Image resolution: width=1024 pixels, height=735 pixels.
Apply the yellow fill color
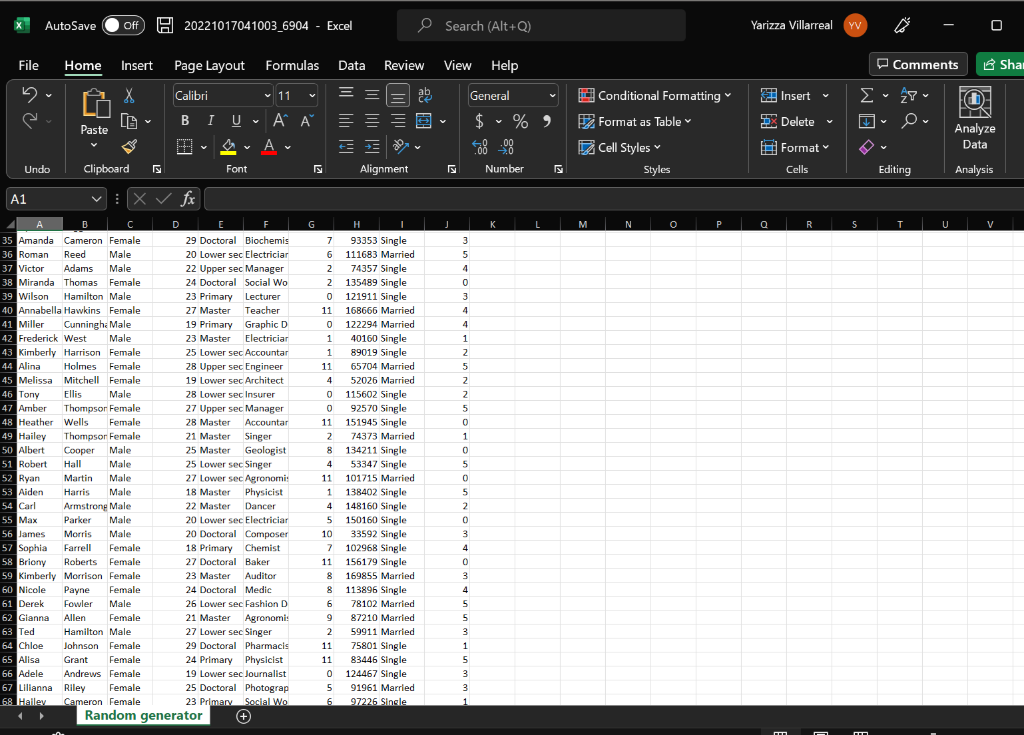coord(228,147)
